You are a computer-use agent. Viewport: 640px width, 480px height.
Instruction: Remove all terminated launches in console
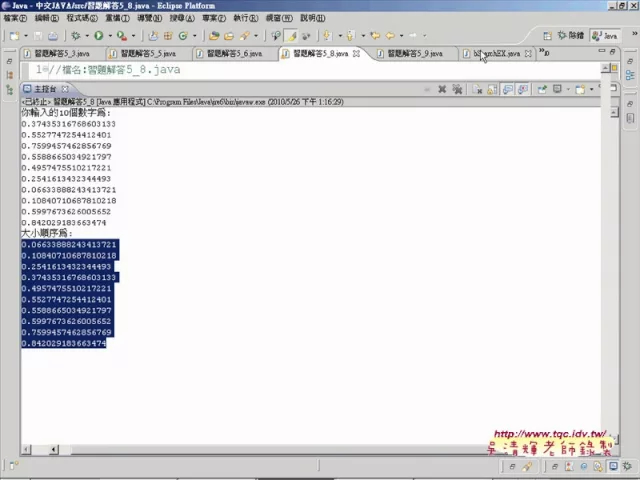point(457,89)
